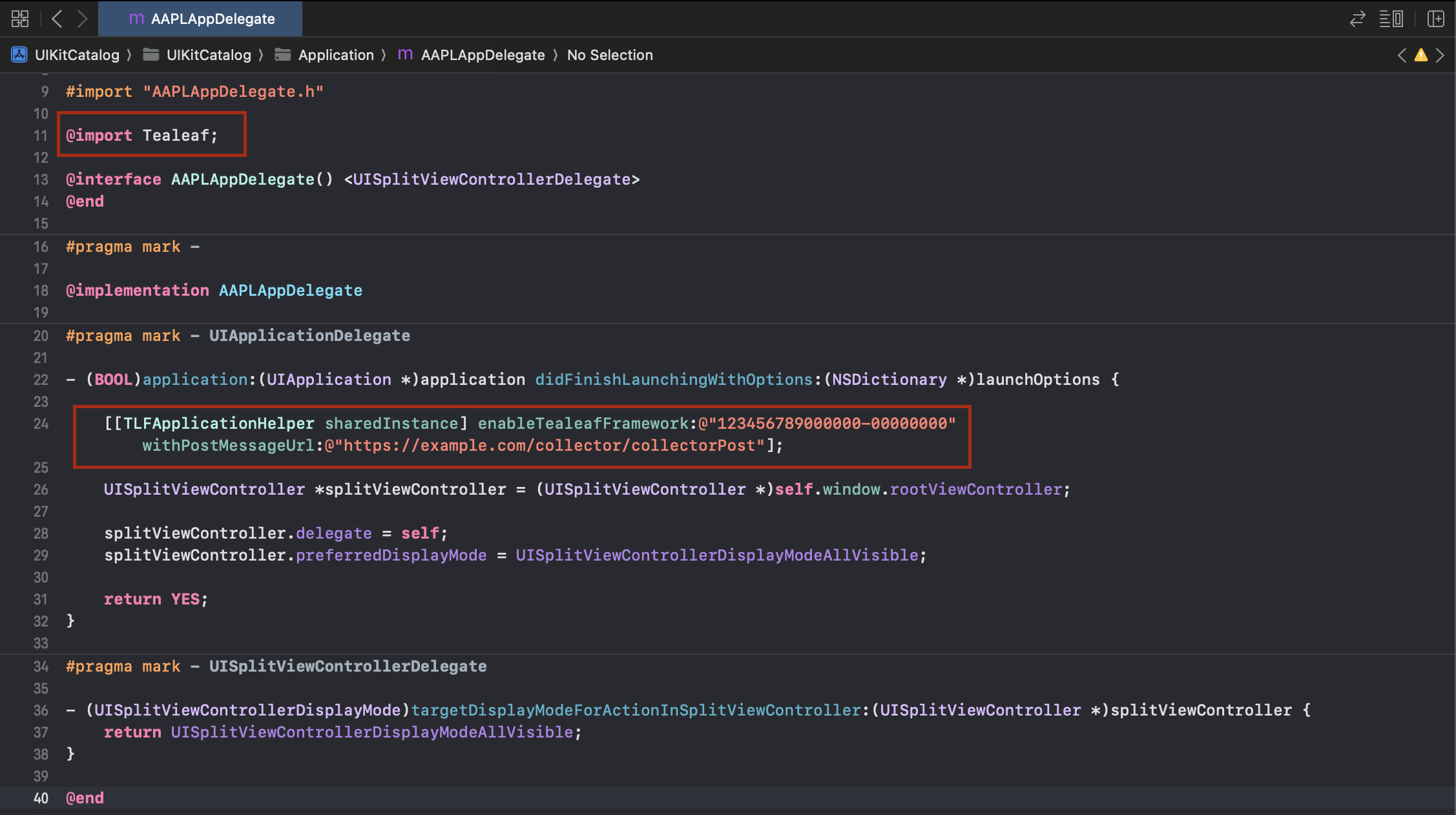Open the related items grid menu

tap(20, 19)
